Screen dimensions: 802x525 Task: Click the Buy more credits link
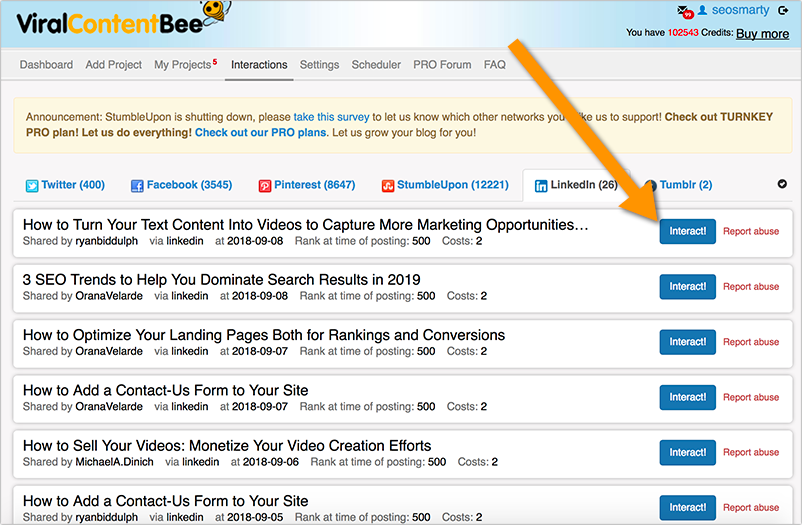pyautogui.click(x=762, y=34)
